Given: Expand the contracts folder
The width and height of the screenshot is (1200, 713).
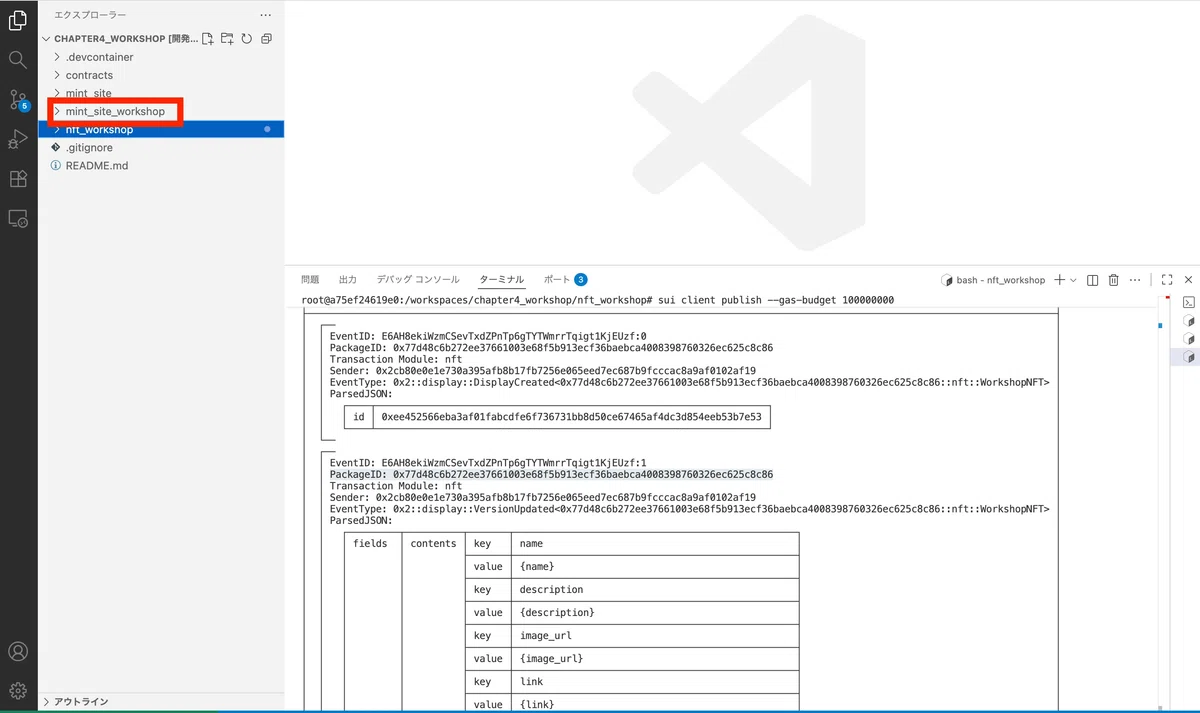Looking at the screenshot, I should tap(89, 75).
